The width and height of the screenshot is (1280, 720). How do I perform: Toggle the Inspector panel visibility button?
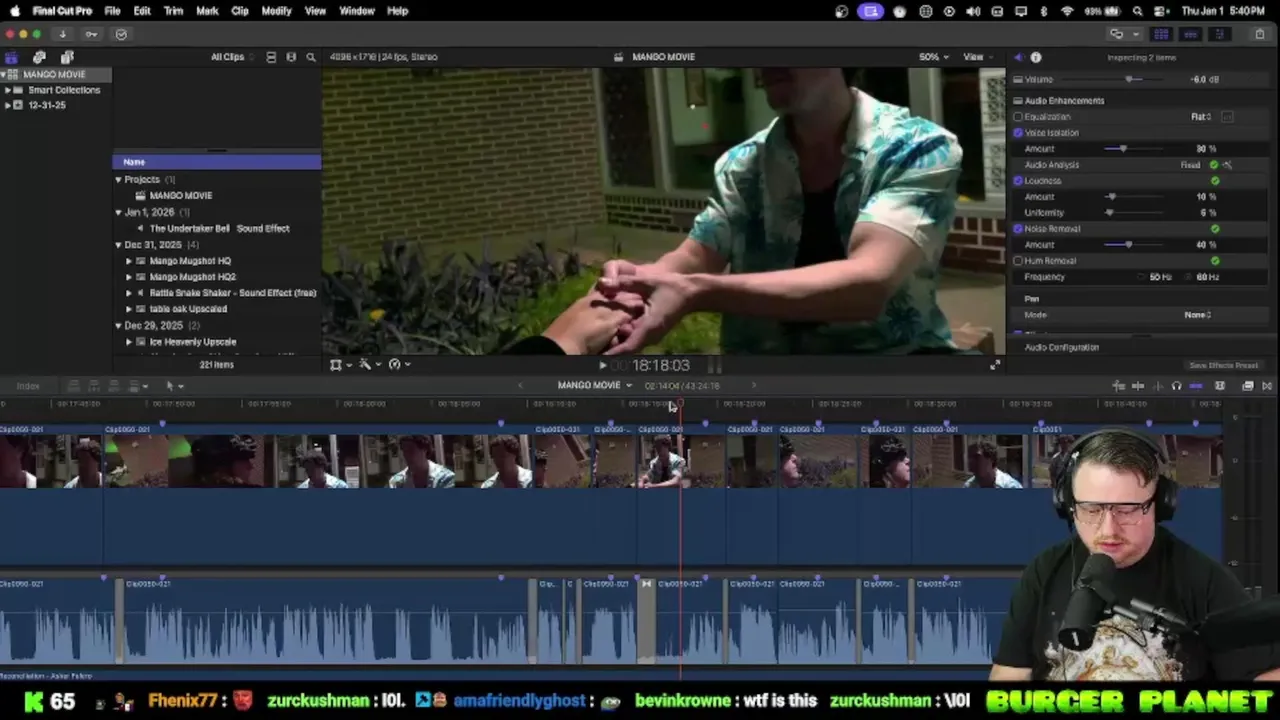coord(1219,34)
